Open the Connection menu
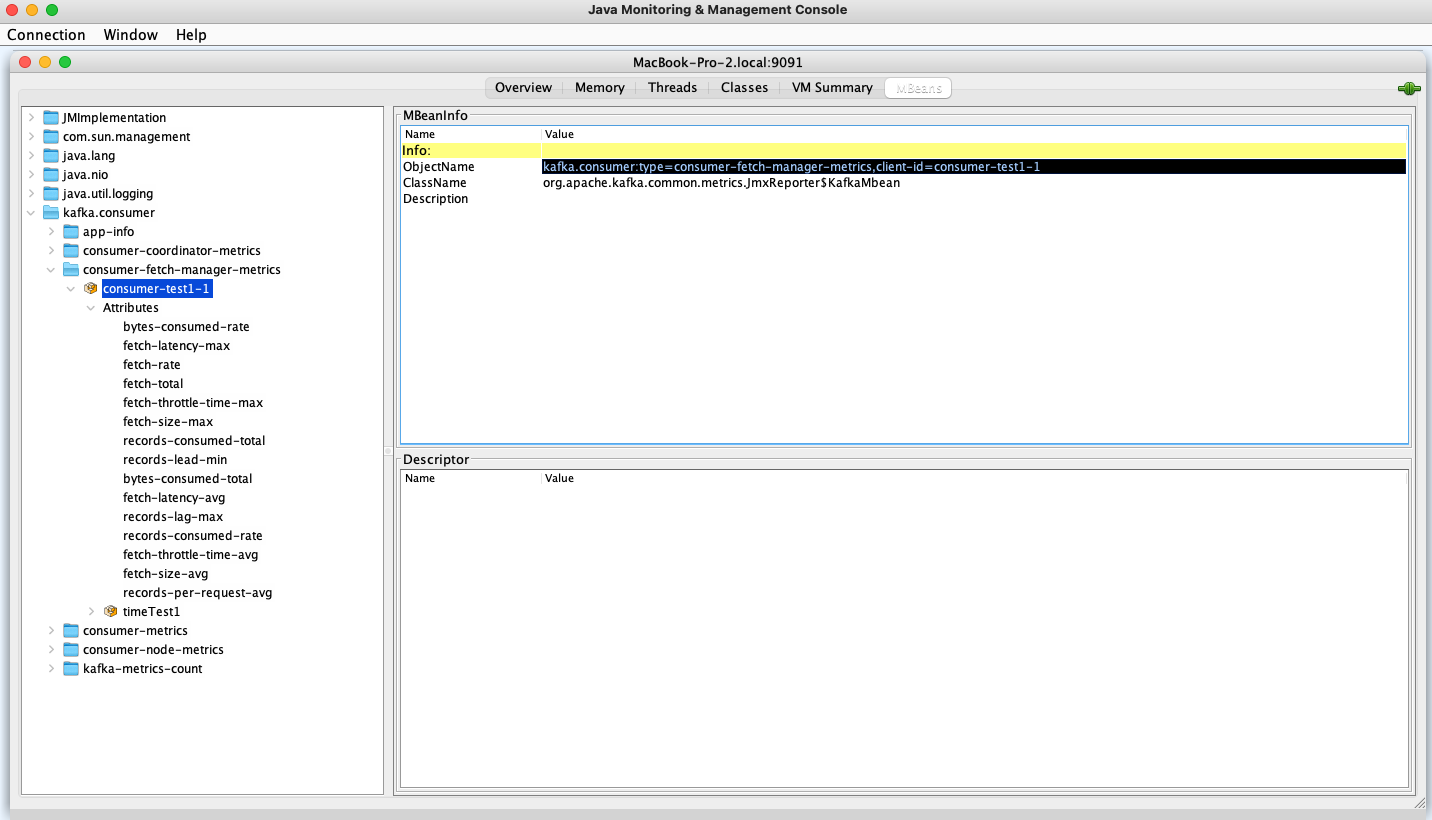Screen dimensions: 1432x820 46,34
